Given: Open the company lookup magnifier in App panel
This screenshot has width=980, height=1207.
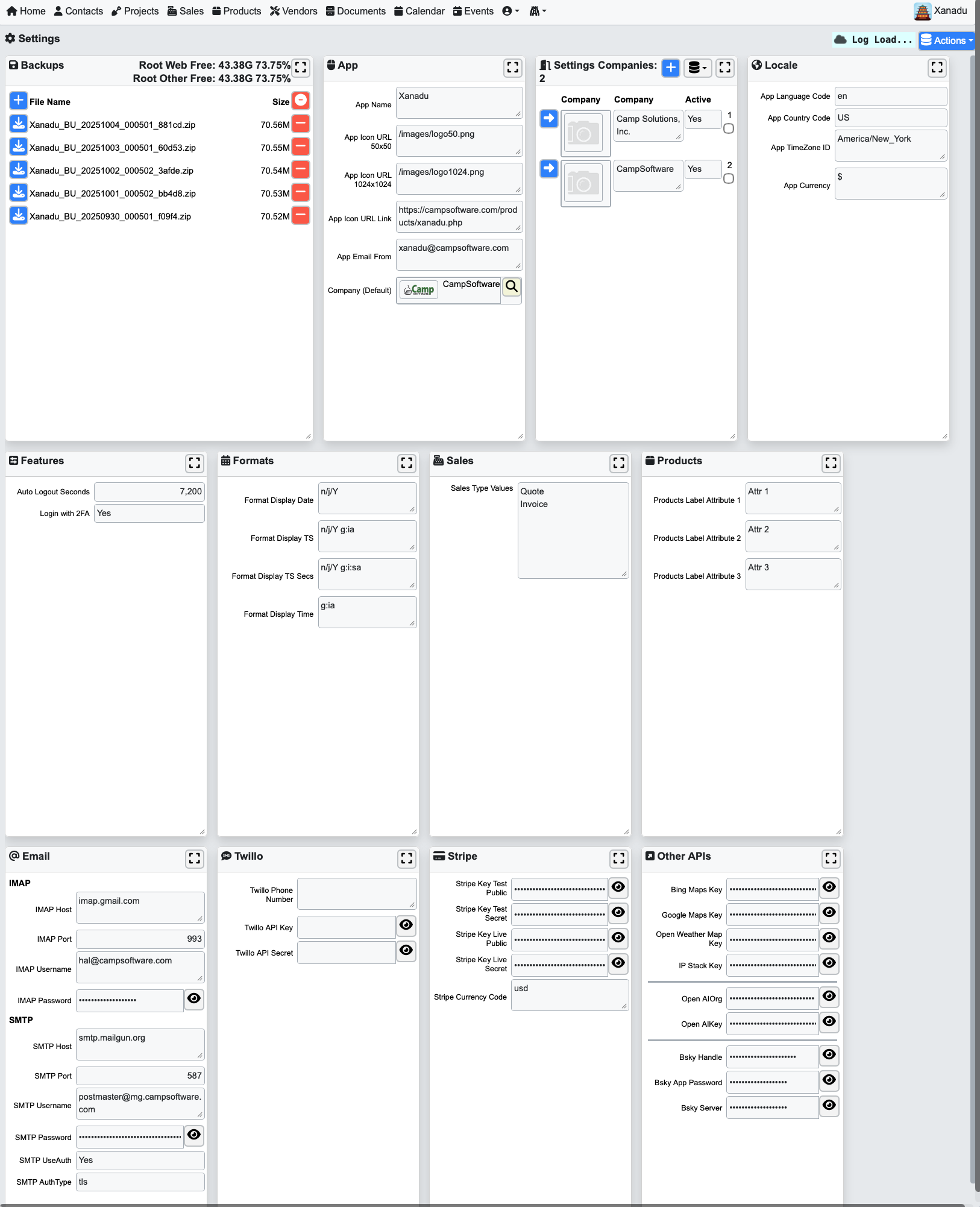Looking at the screenshot, I should 510,288.
